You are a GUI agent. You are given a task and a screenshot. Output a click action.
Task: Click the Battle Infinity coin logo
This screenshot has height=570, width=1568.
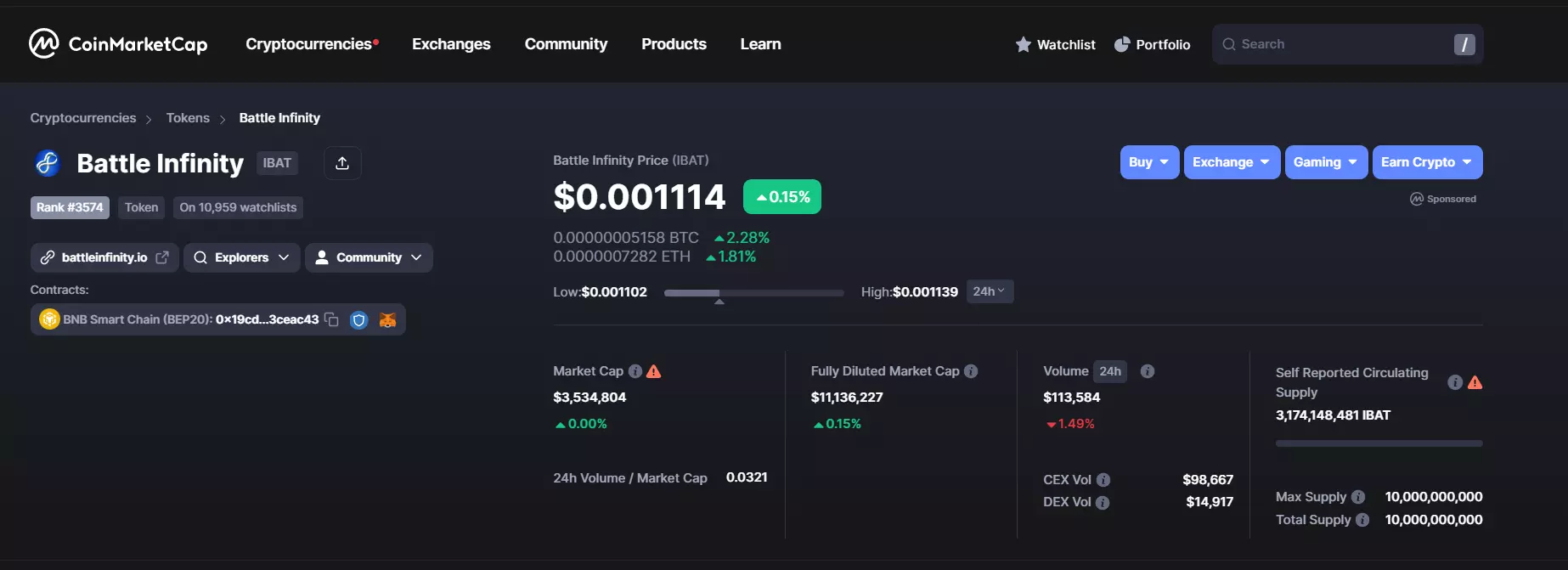coord(48,162)
